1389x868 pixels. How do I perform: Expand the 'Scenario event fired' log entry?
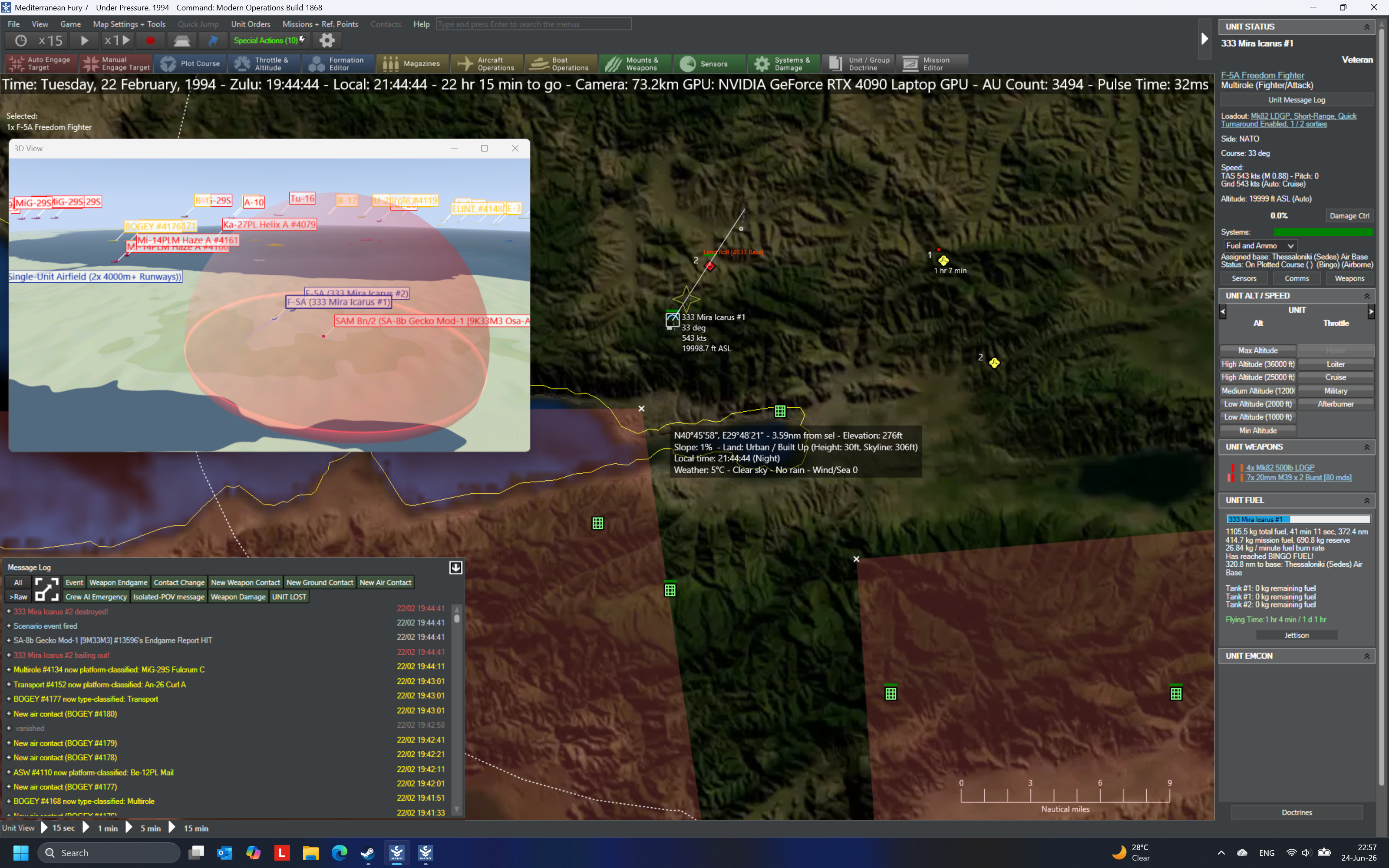click(x=9, y=626)
